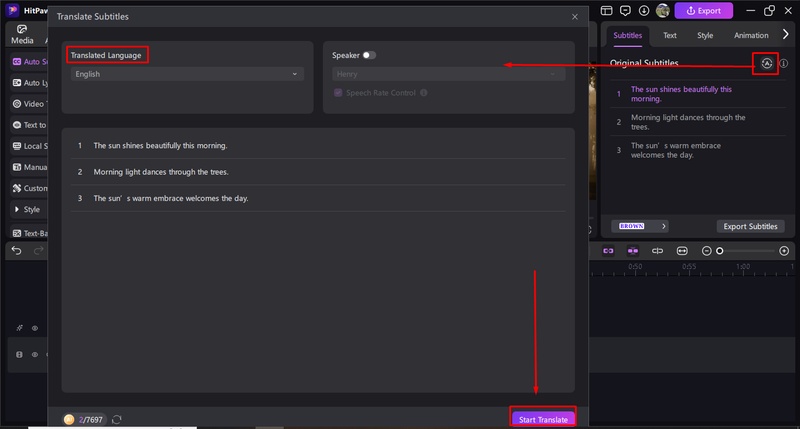Image resolution: width=800 pixels, height=429 pixels.
Task: Click the Start Translate button
Action: click(543, 419)
